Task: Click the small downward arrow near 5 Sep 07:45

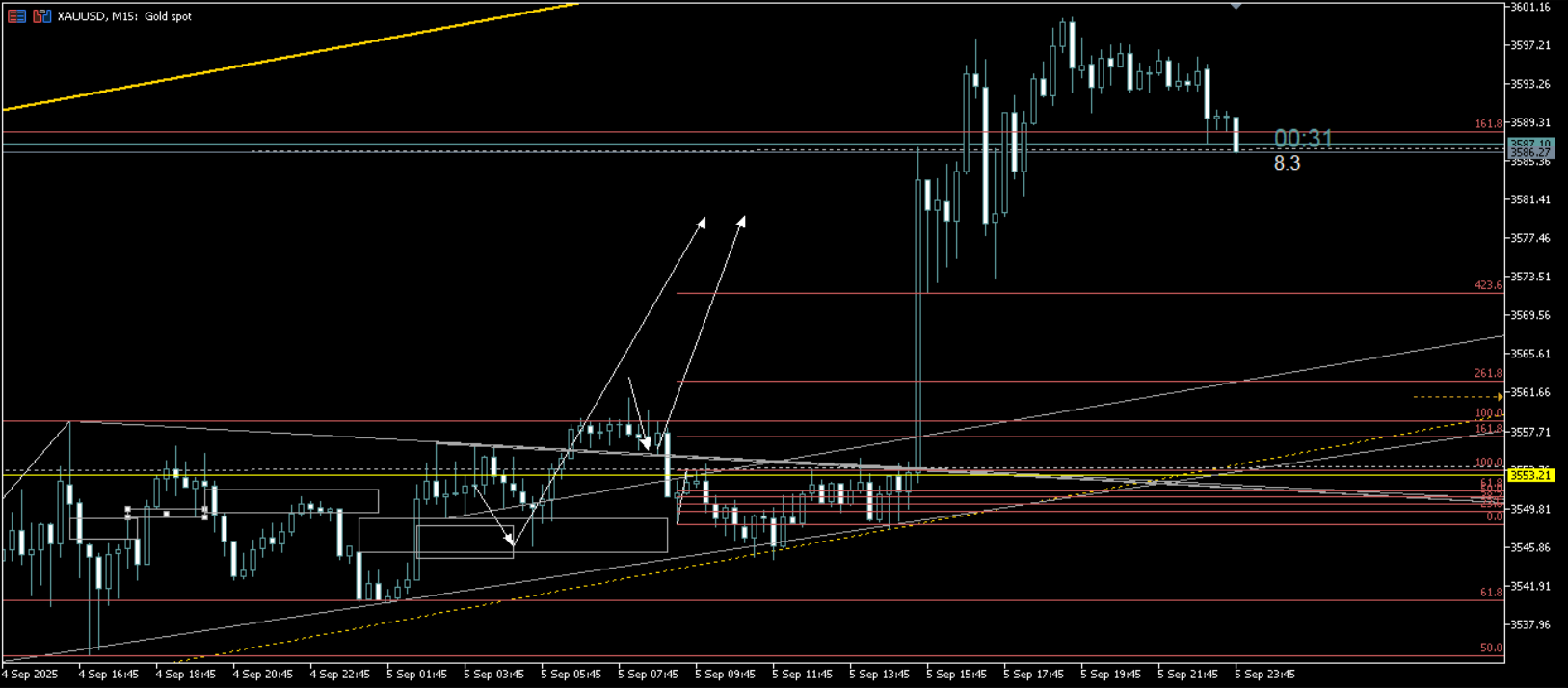Action: point(645,444)
